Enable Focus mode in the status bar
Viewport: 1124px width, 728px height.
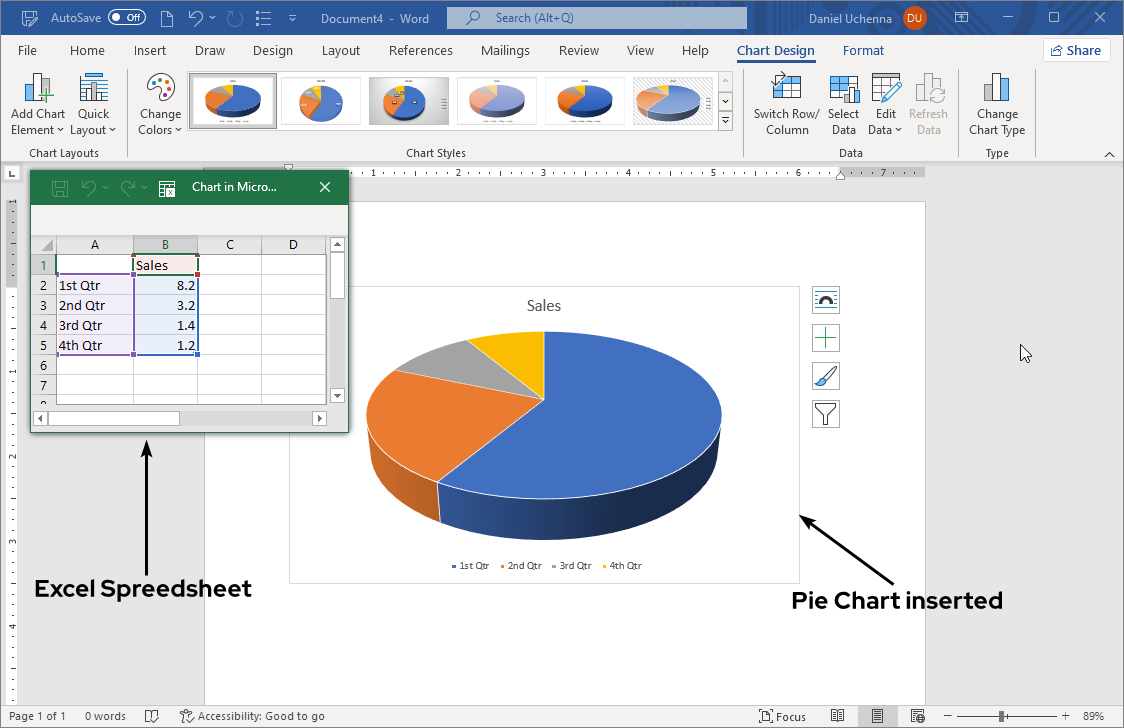click(x=786, y=716)
